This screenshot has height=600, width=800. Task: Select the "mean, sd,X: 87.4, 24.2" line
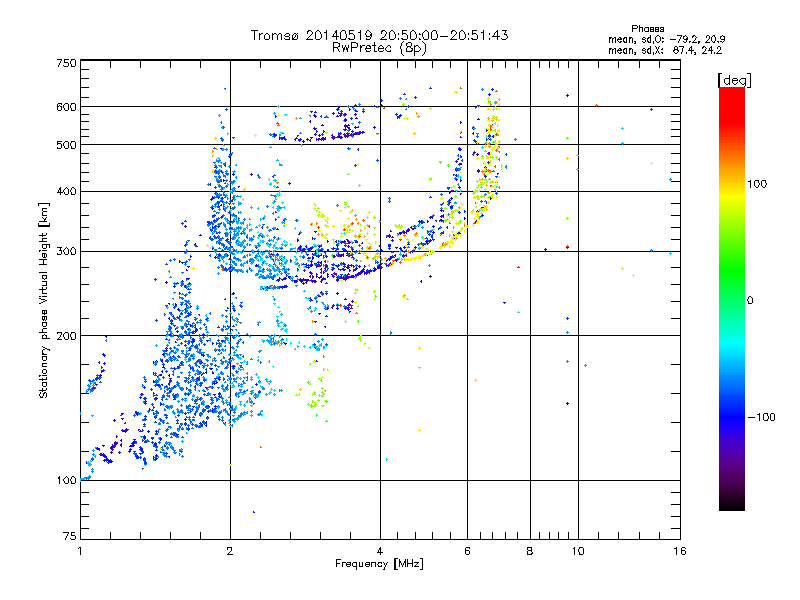pyautogui.click(x=665, y=51)
